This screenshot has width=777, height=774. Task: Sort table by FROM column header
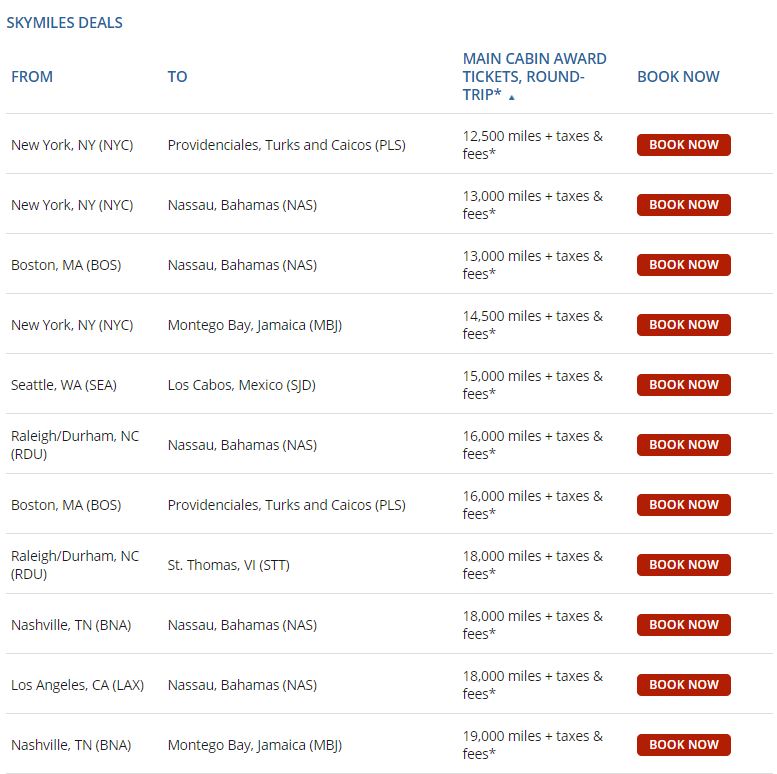tap(32, 77)
